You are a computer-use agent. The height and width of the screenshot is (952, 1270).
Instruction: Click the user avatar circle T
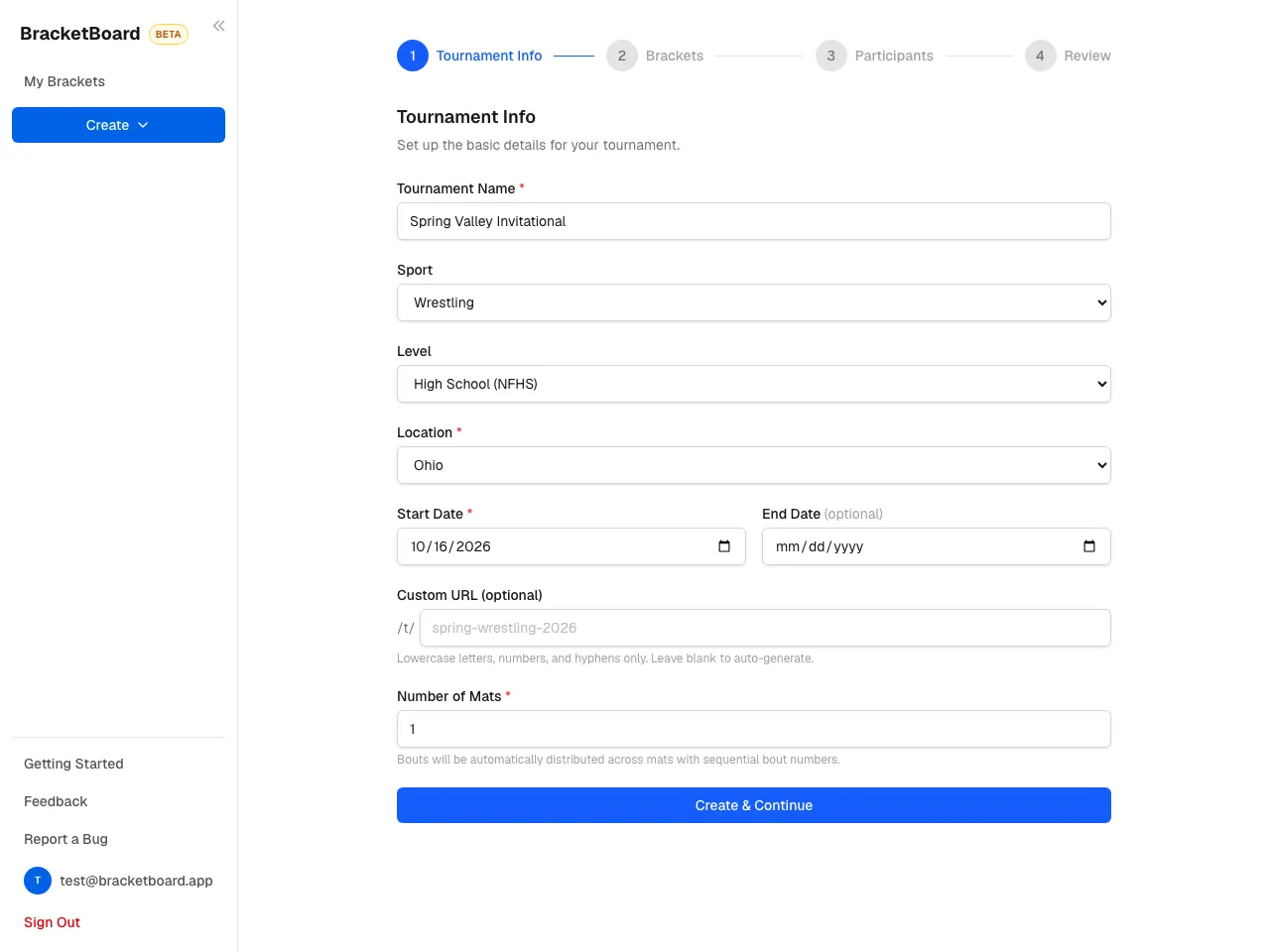[38, 881]
